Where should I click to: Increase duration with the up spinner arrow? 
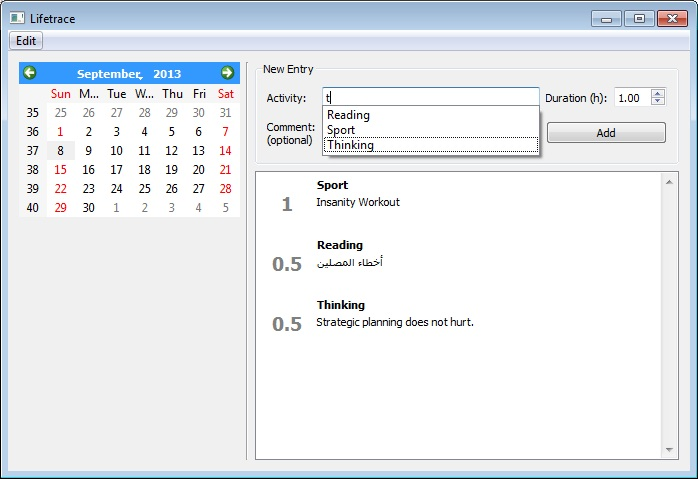(657, 93)
